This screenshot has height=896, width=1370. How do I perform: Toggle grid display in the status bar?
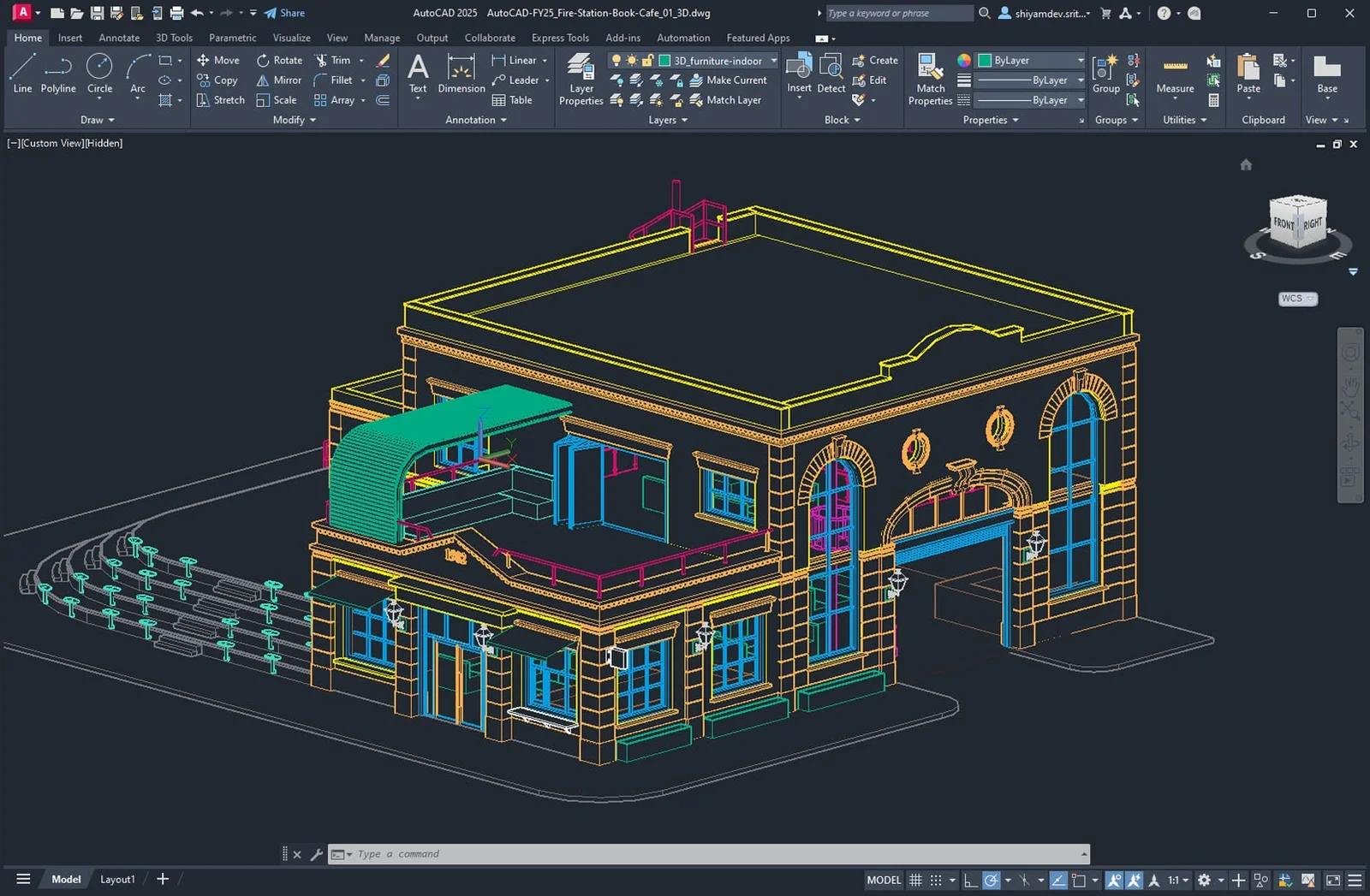[x=914, y=879]
